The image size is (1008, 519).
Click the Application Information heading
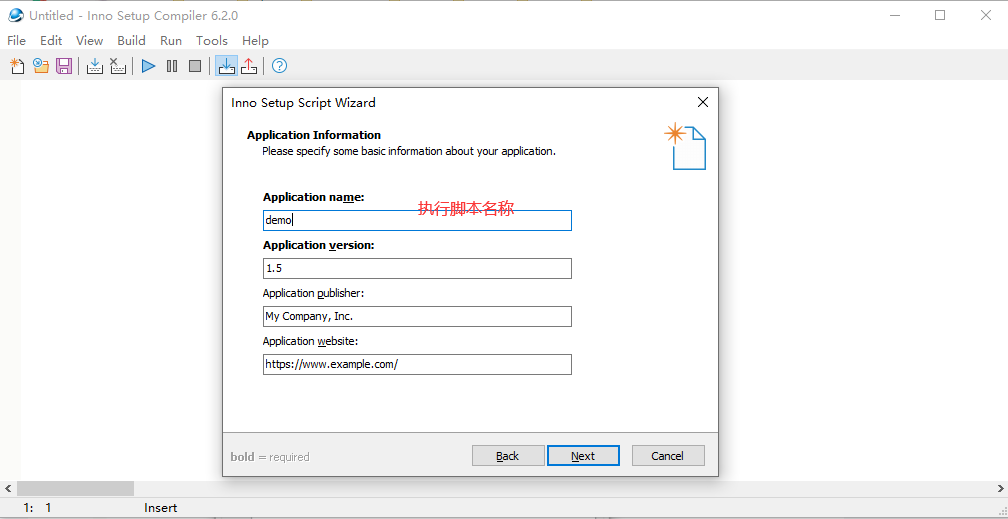(x=314, y=135)
